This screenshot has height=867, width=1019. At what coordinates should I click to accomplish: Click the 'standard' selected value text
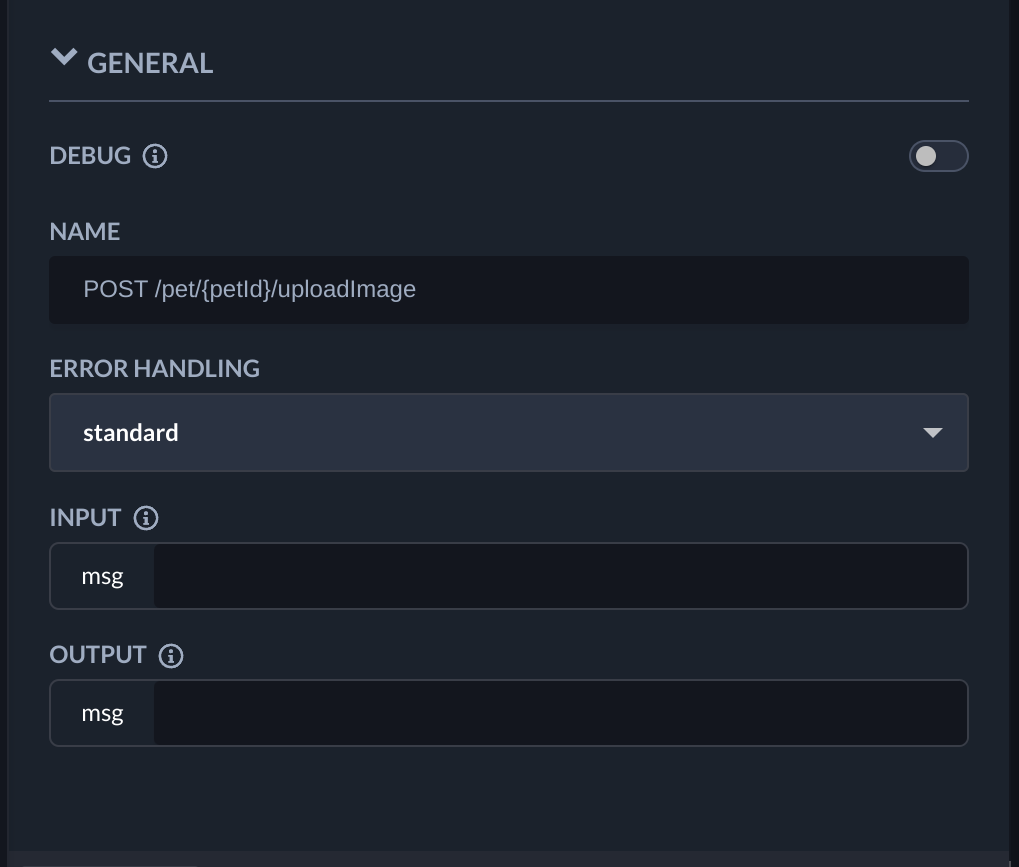tap(131, 433)
